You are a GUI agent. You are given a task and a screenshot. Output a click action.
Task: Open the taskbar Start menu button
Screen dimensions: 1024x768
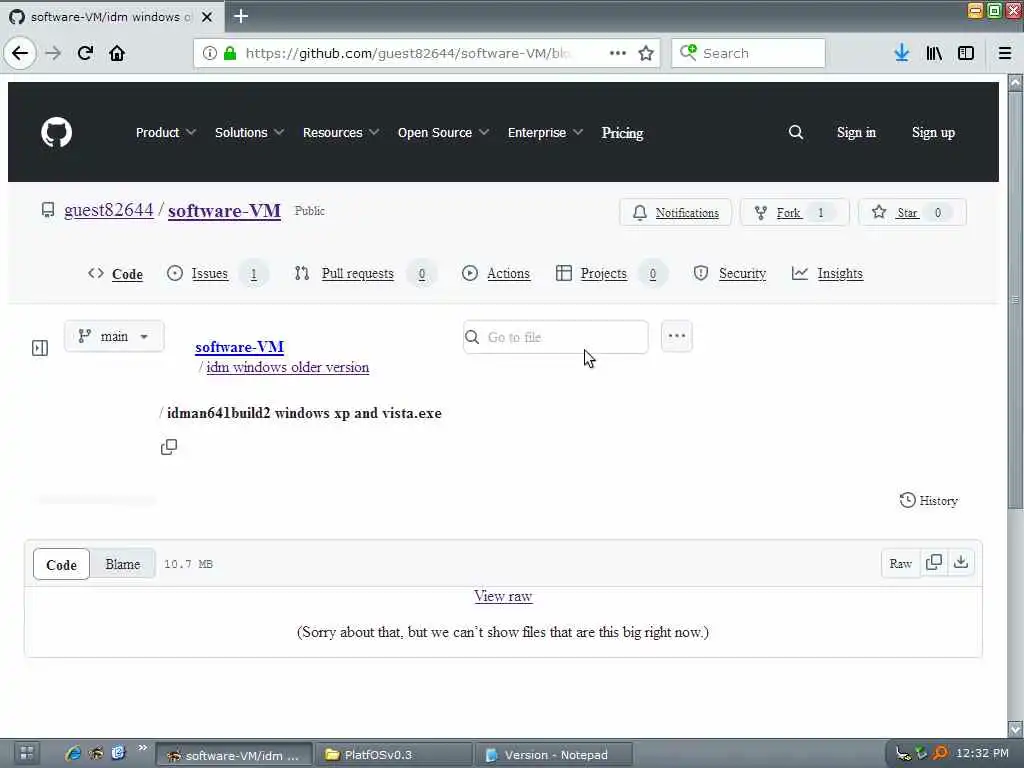pyautogui.click(x=27, y=754)
